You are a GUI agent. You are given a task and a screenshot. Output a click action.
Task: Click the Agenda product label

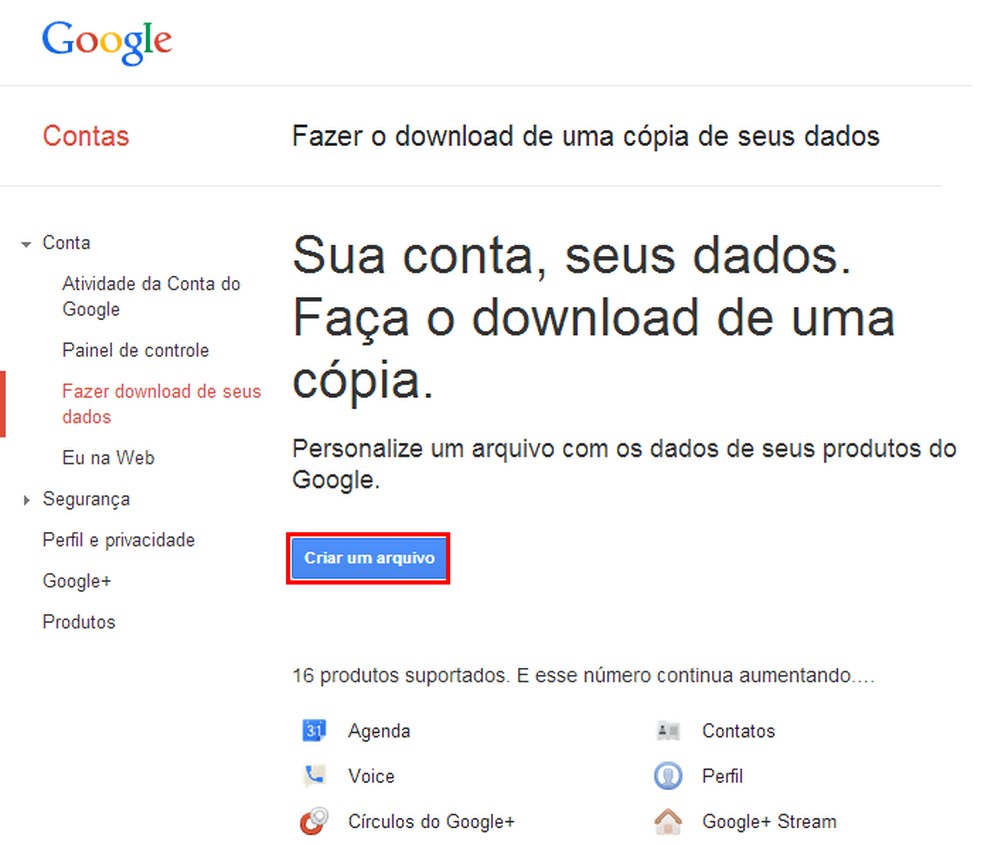(379, 731)
